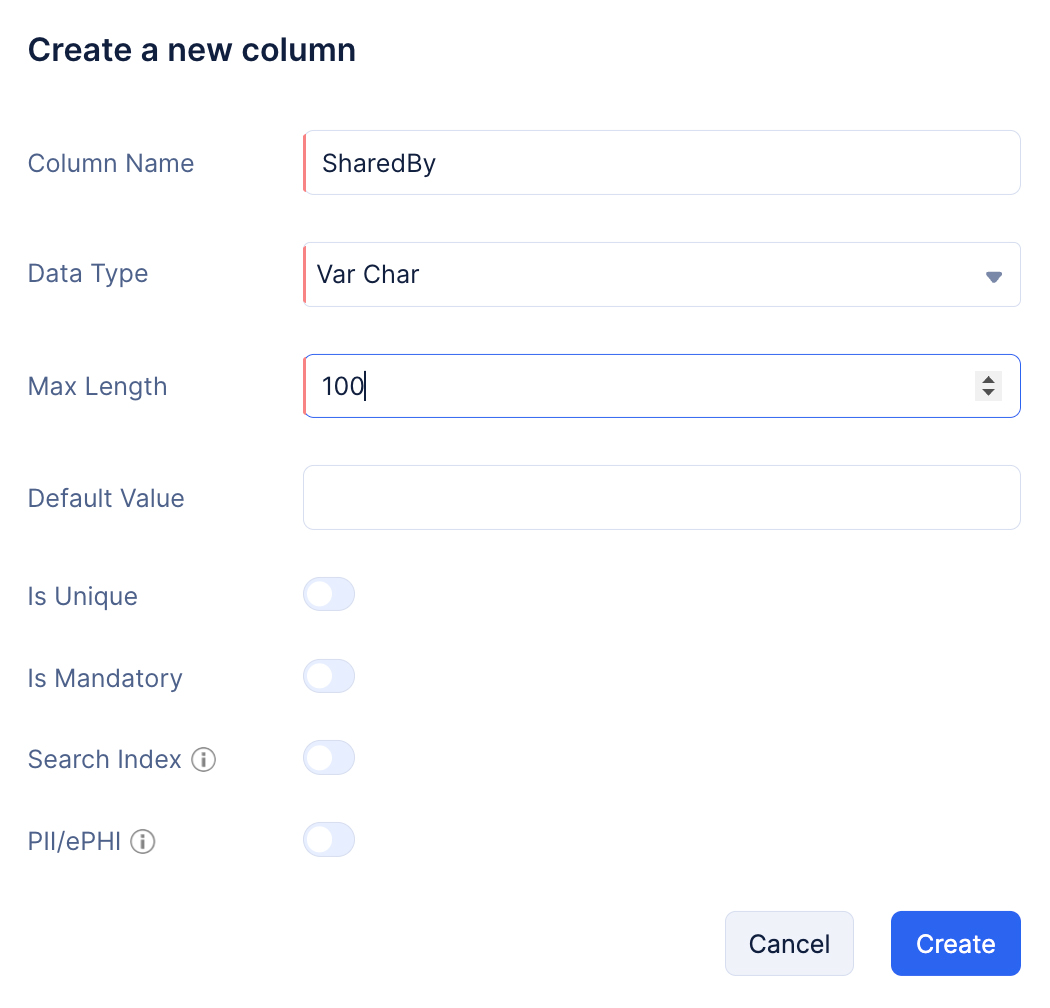Click the Search Index info icon
The image size is (1050, 1008).
pyautogui.click(x=204, y=760)
